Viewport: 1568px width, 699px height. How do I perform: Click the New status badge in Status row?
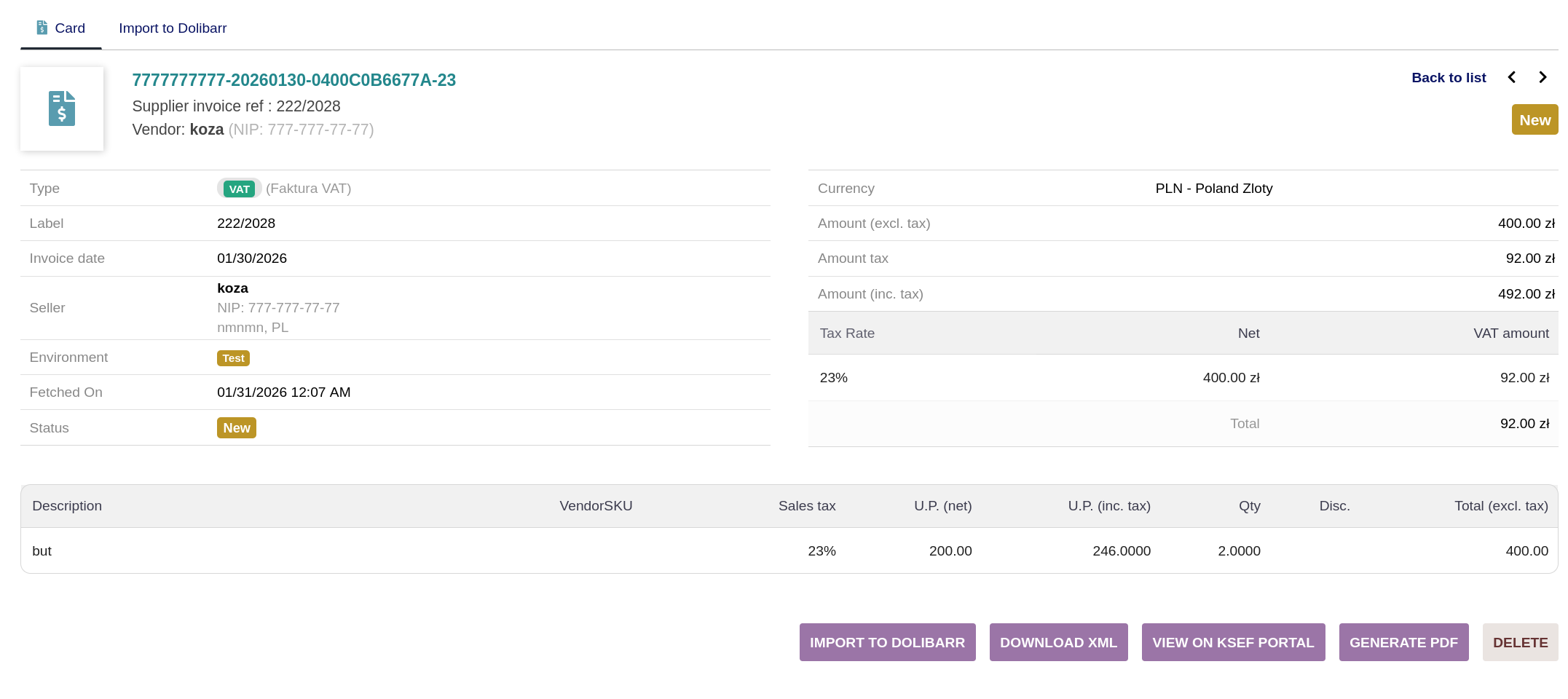click(236, 428)
